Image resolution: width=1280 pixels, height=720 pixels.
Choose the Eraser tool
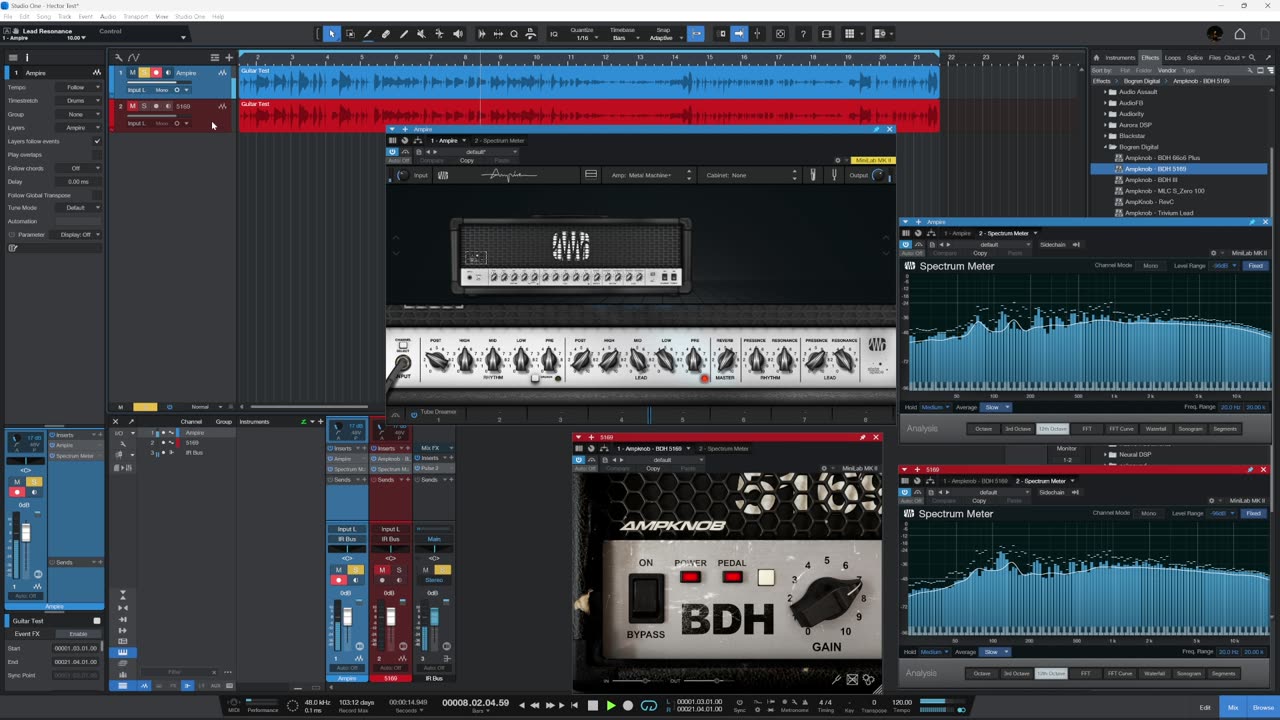click(386, 34)
